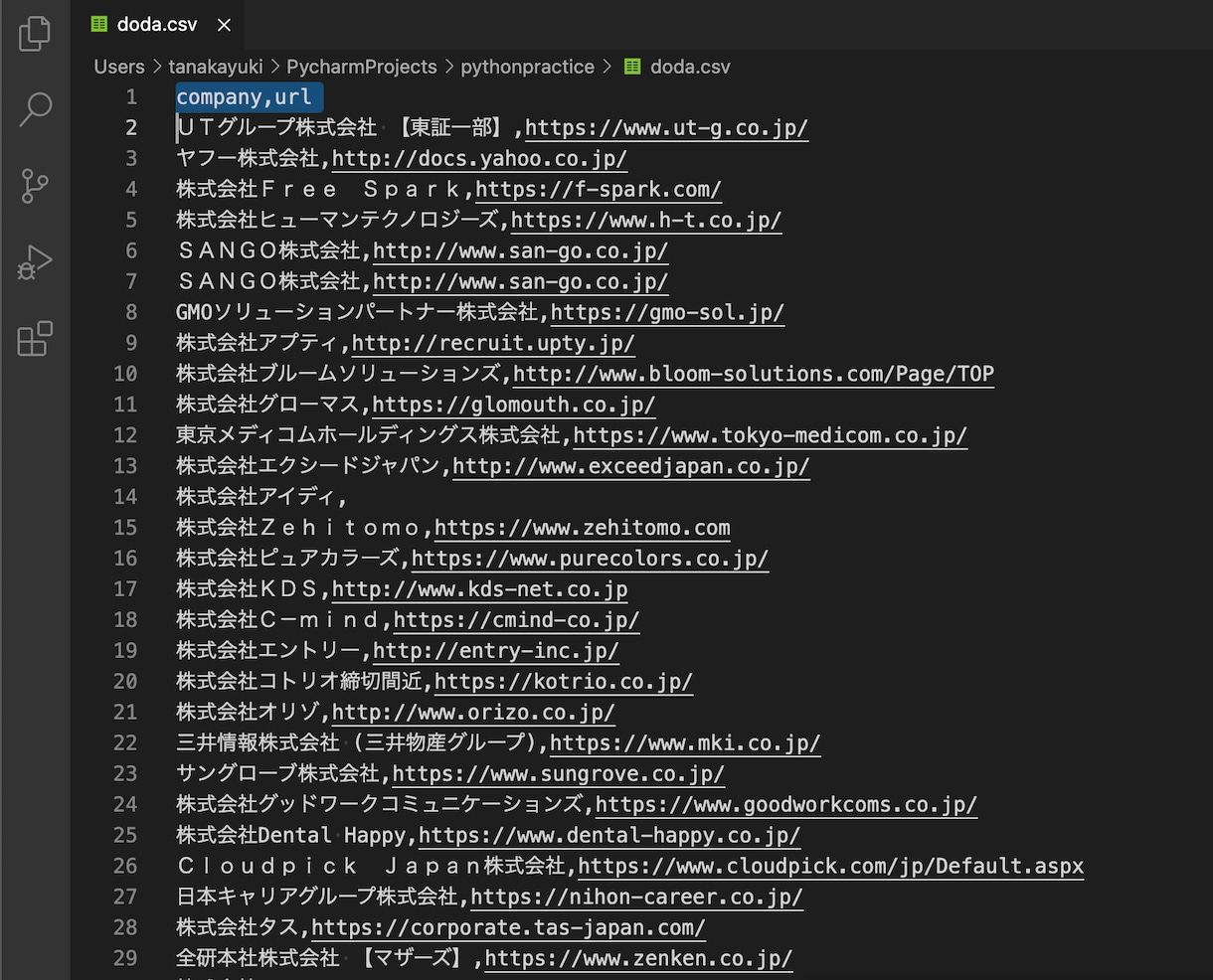The width and height of the screenshot is (1213, 980).
Task: Click the text 三井情報株式会社
Action: (x=258, y=743)
